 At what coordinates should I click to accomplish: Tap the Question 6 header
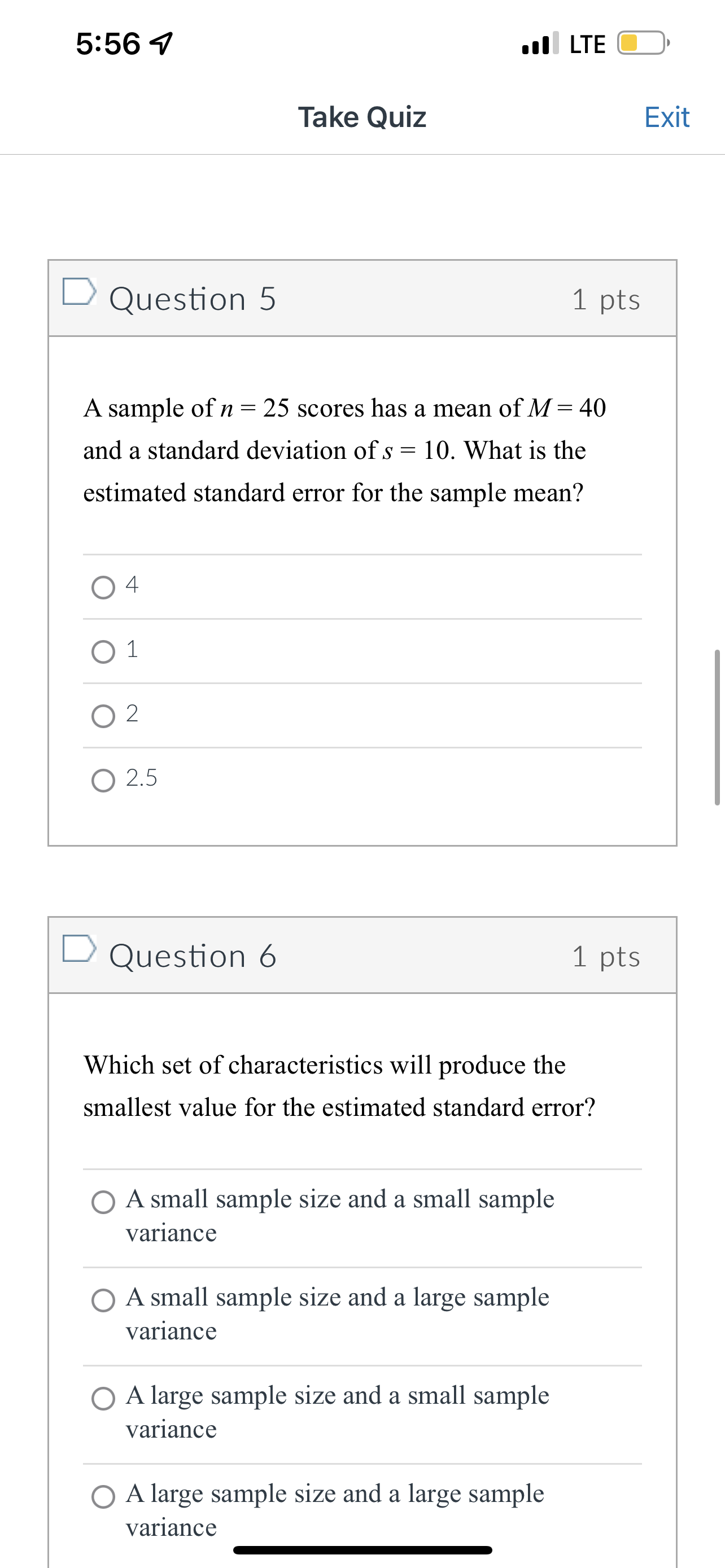point(192,956)
